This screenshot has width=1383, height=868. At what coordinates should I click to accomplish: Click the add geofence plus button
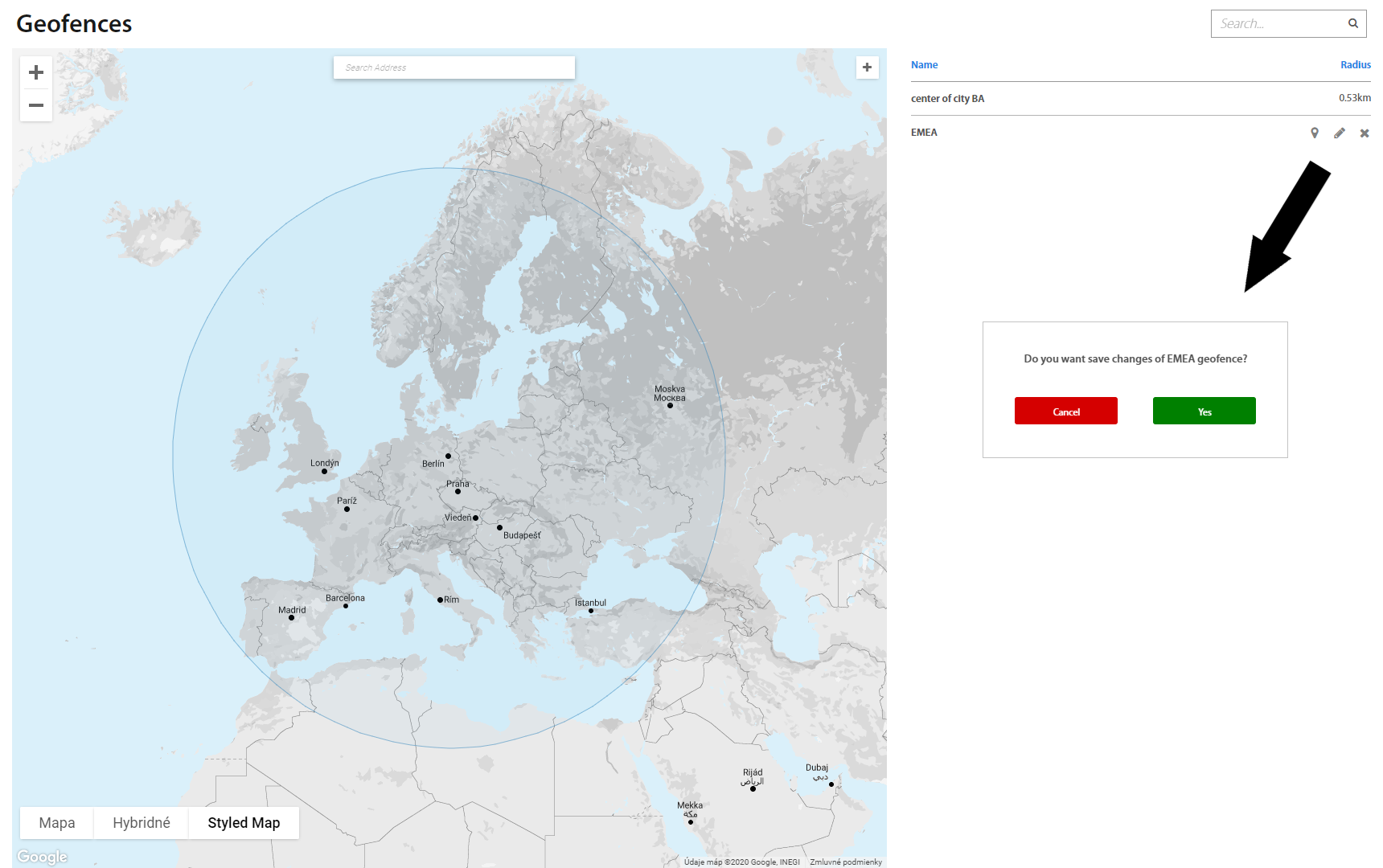tap(867, 68)
